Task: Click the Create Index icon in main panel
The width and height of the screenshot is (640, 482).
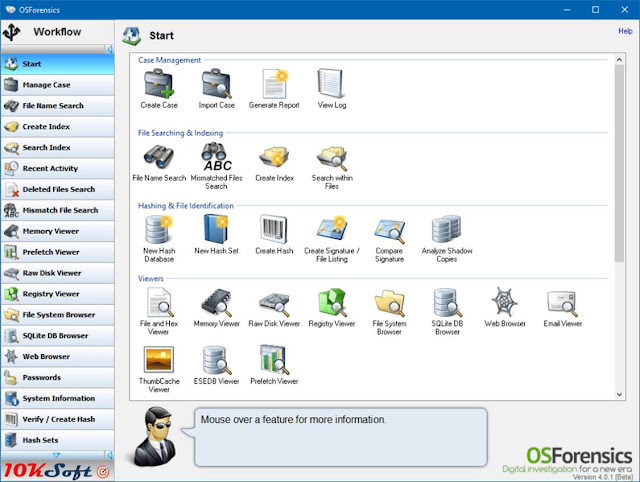Action: tap(274, 156)
